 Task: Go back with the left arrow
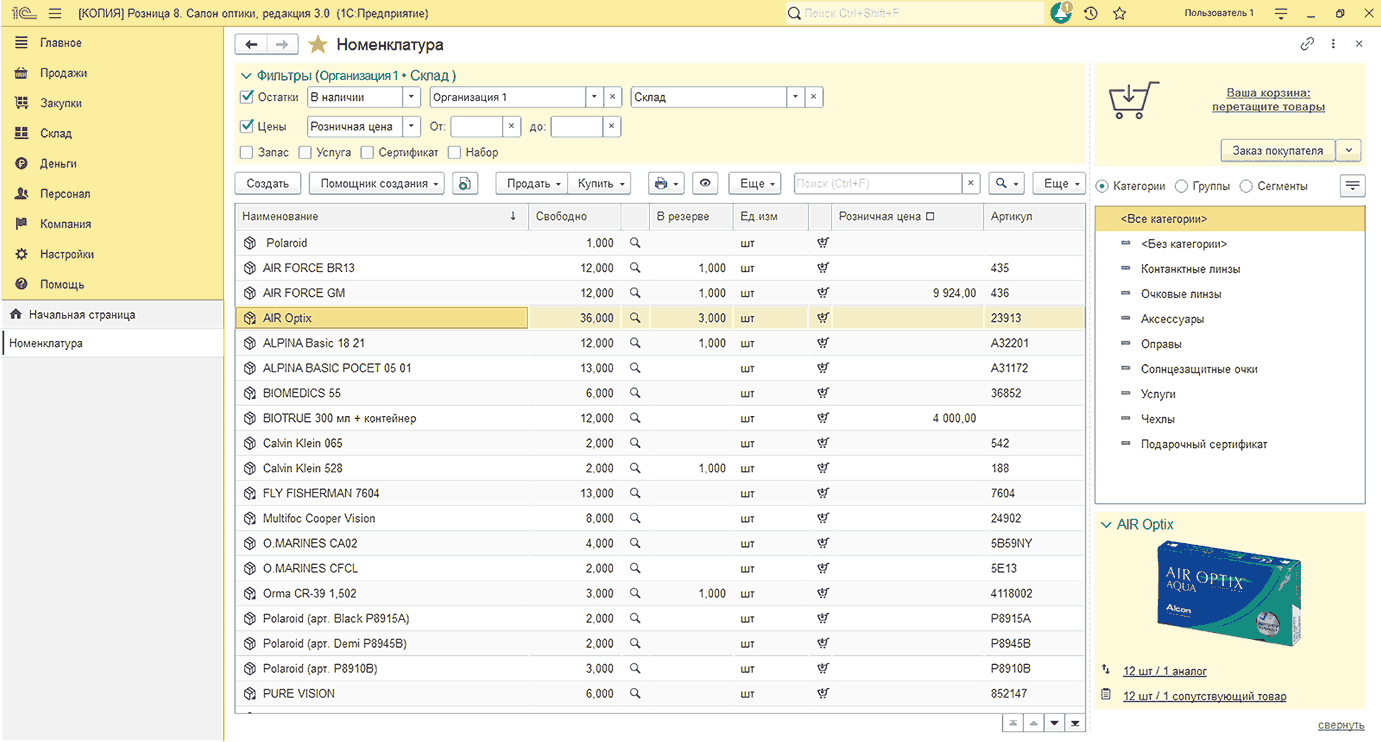click(x=251, y=44)
